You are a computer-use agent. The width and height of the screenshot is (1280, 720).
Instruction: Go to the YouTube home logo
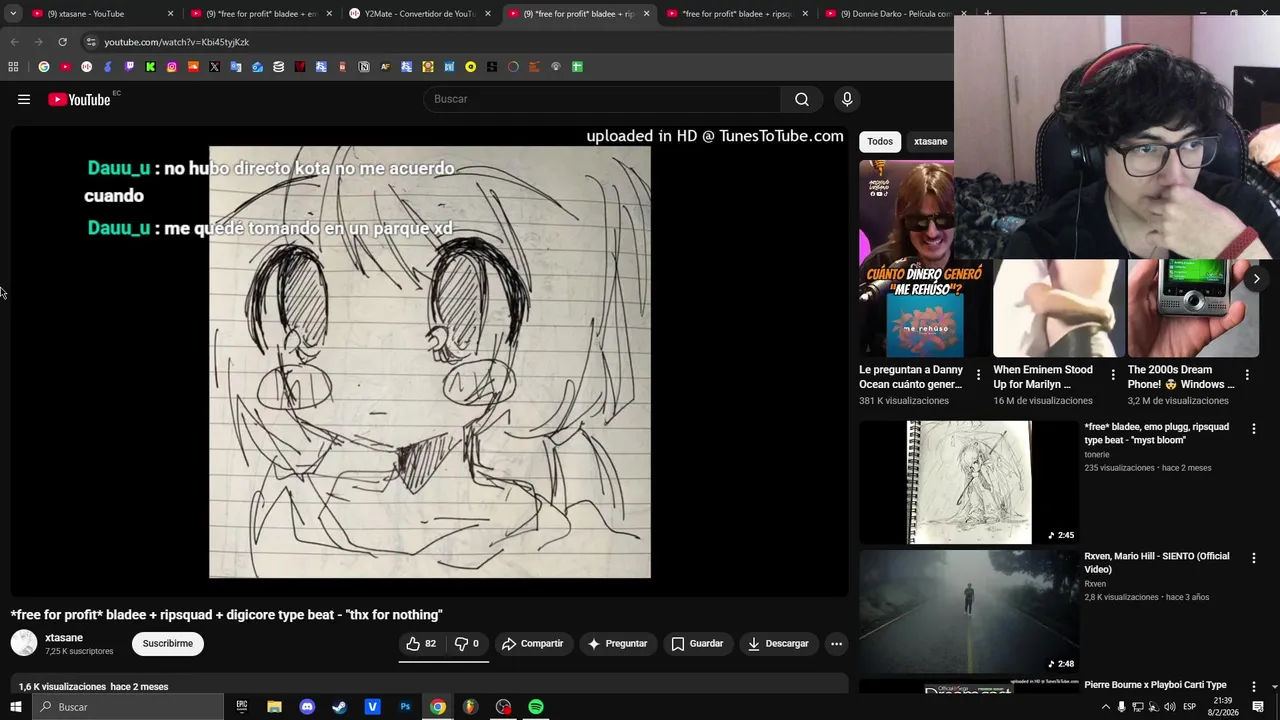click(79, 99)
